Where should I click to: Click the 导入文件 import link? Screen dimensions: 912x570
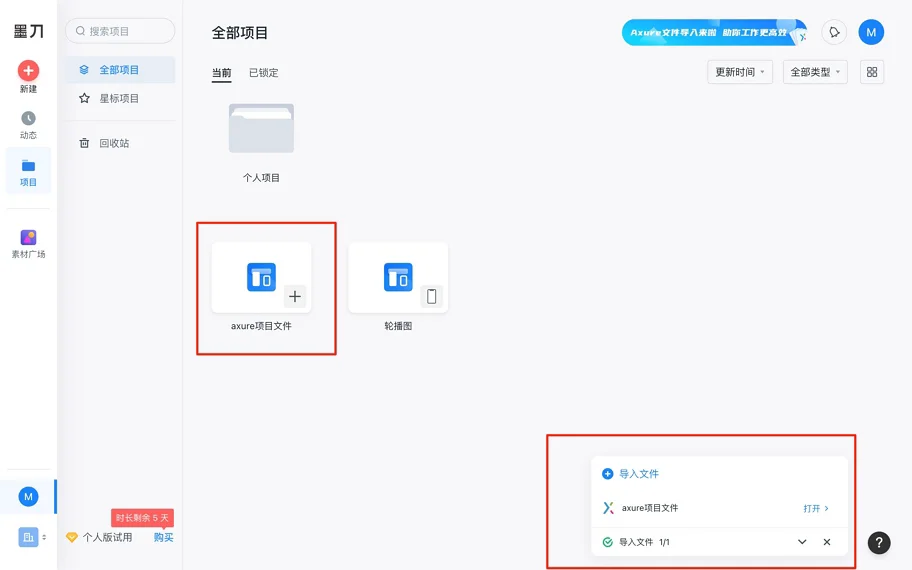tap(630, 474)
